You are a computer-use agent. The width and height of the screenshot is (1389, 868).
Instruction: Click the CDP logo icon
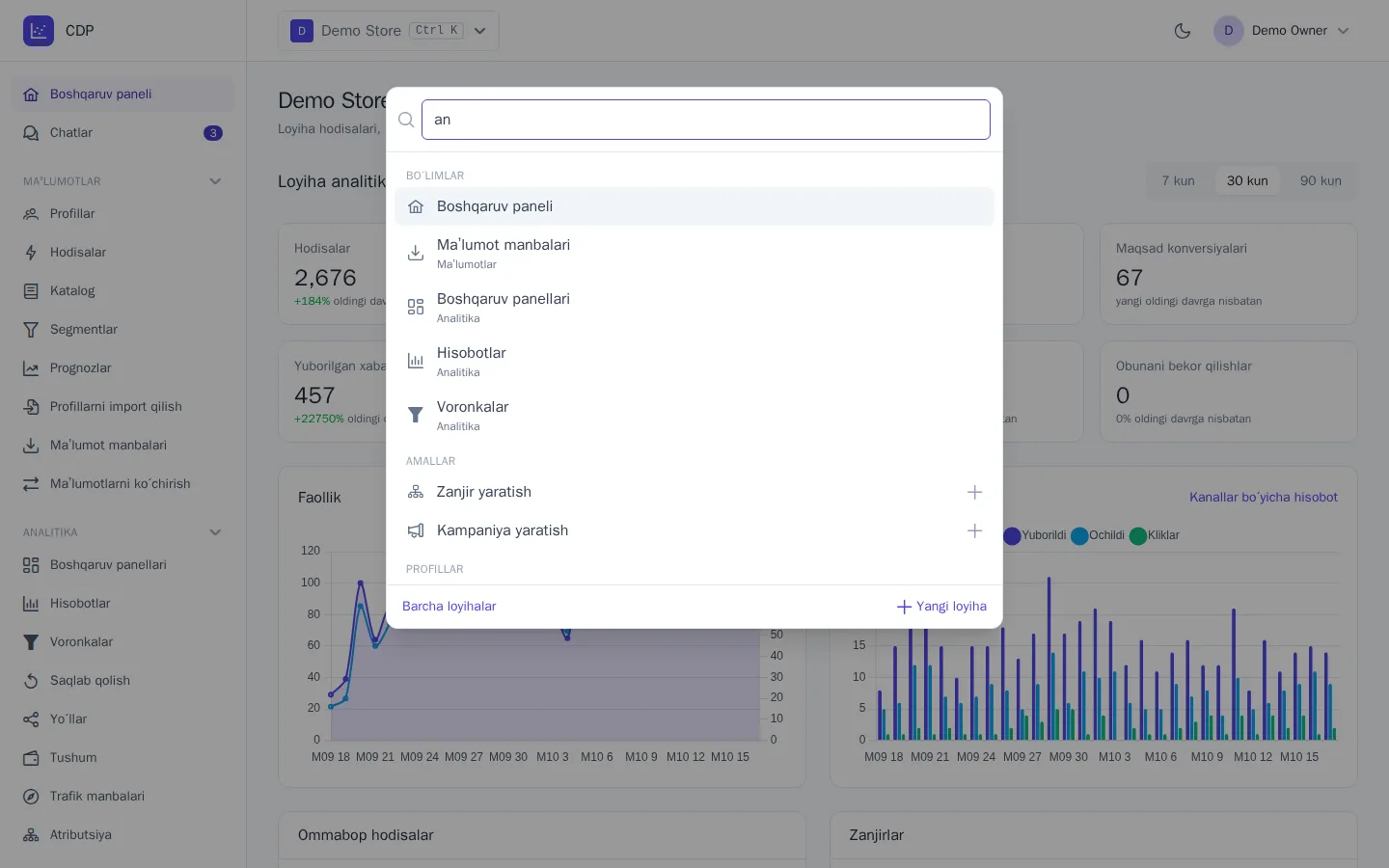[39, 31]
